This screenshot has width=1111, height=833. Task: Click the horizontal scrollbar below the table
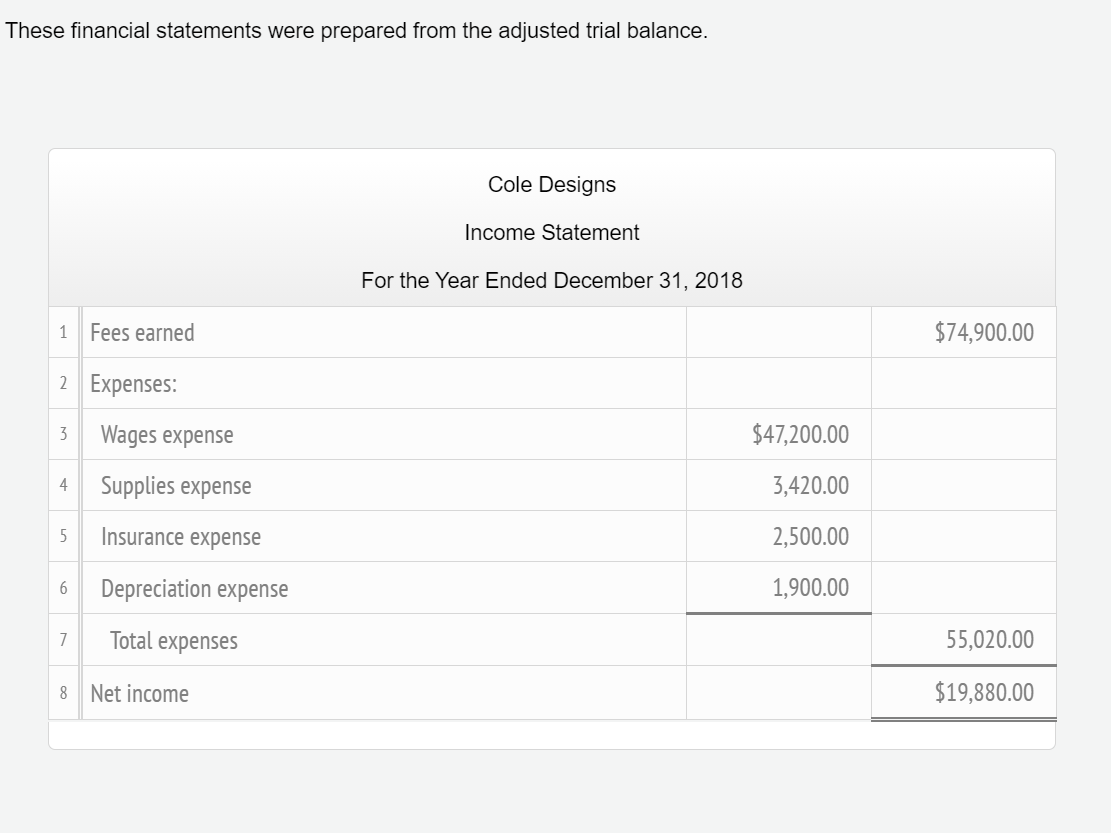(551, 736)
